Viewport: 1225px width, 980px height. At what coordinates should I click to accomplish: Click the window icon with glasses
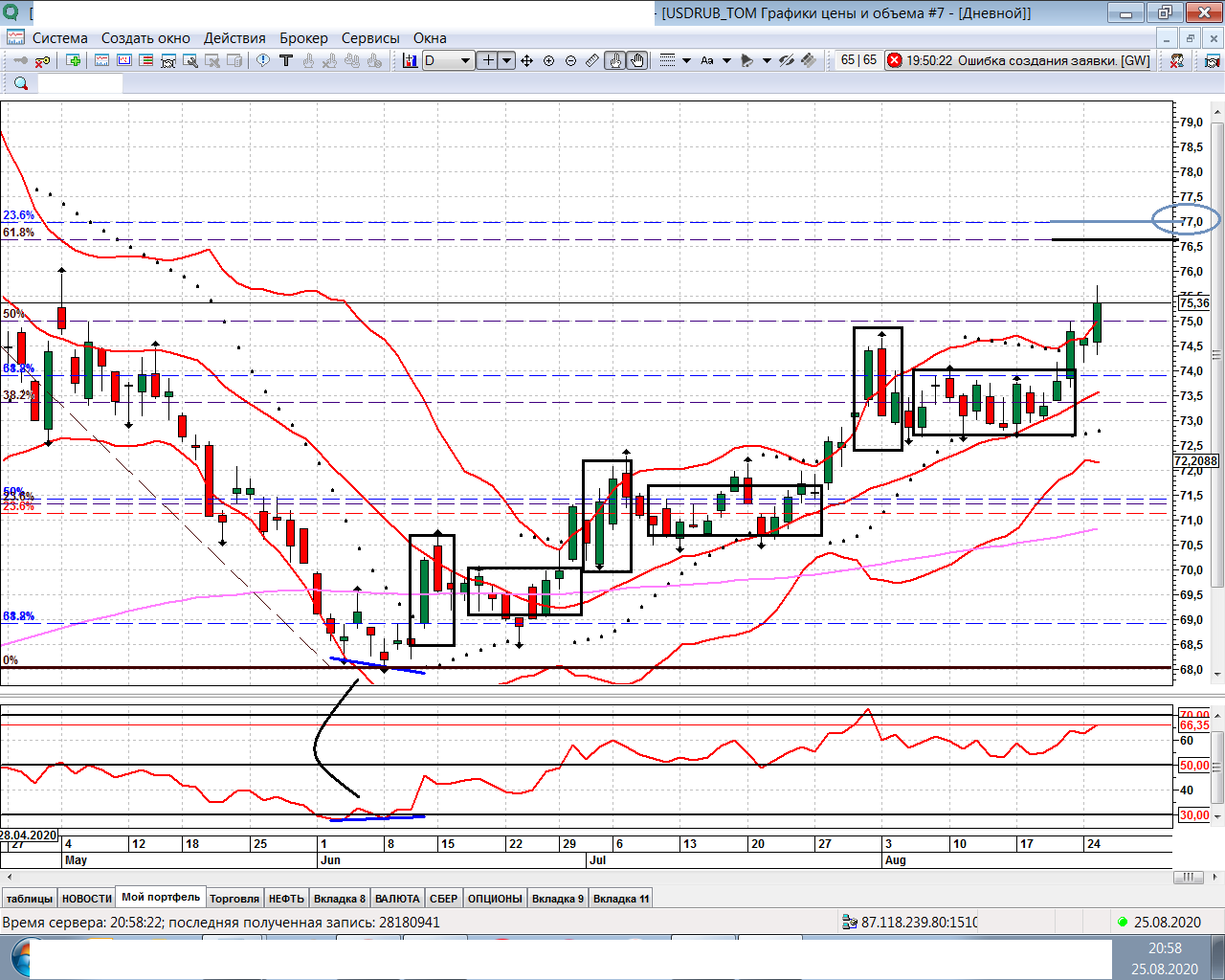click(x=167, y=60)
